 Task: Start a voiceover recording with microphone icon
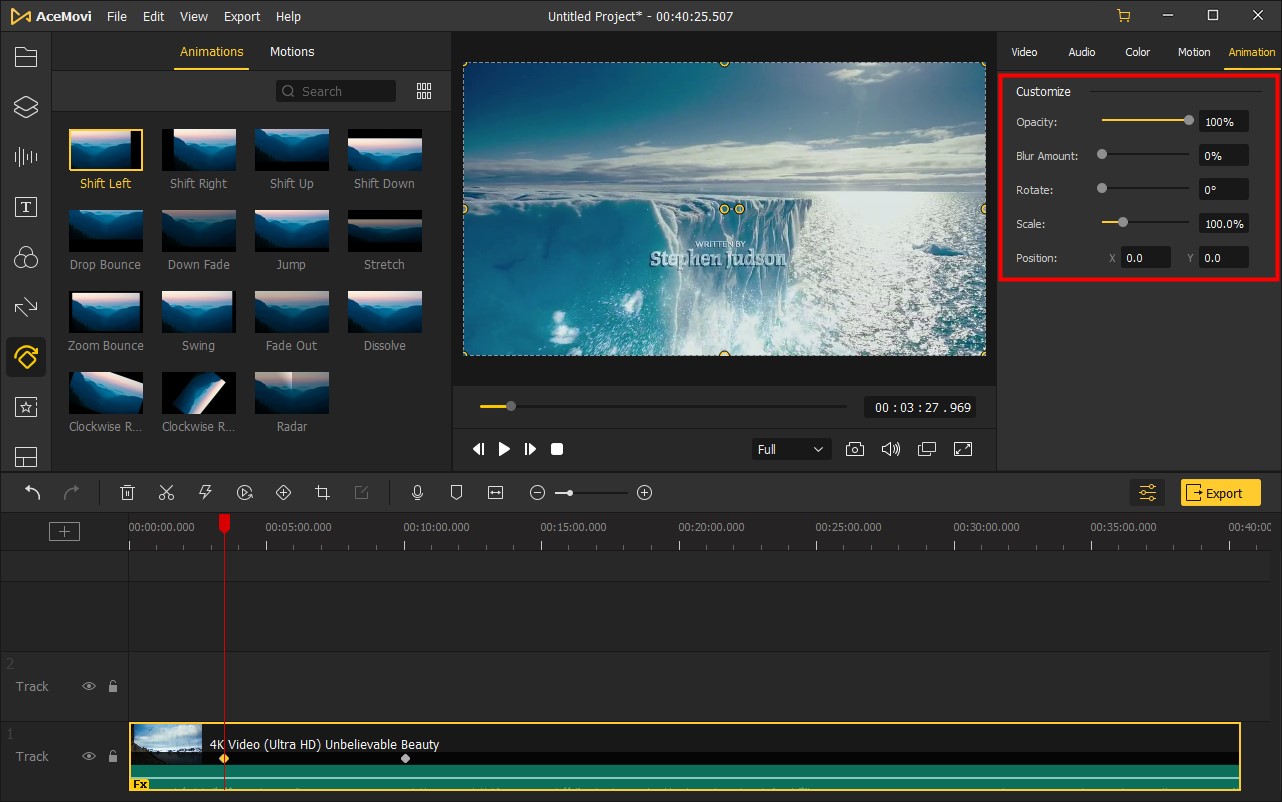(x=417, y=492)
